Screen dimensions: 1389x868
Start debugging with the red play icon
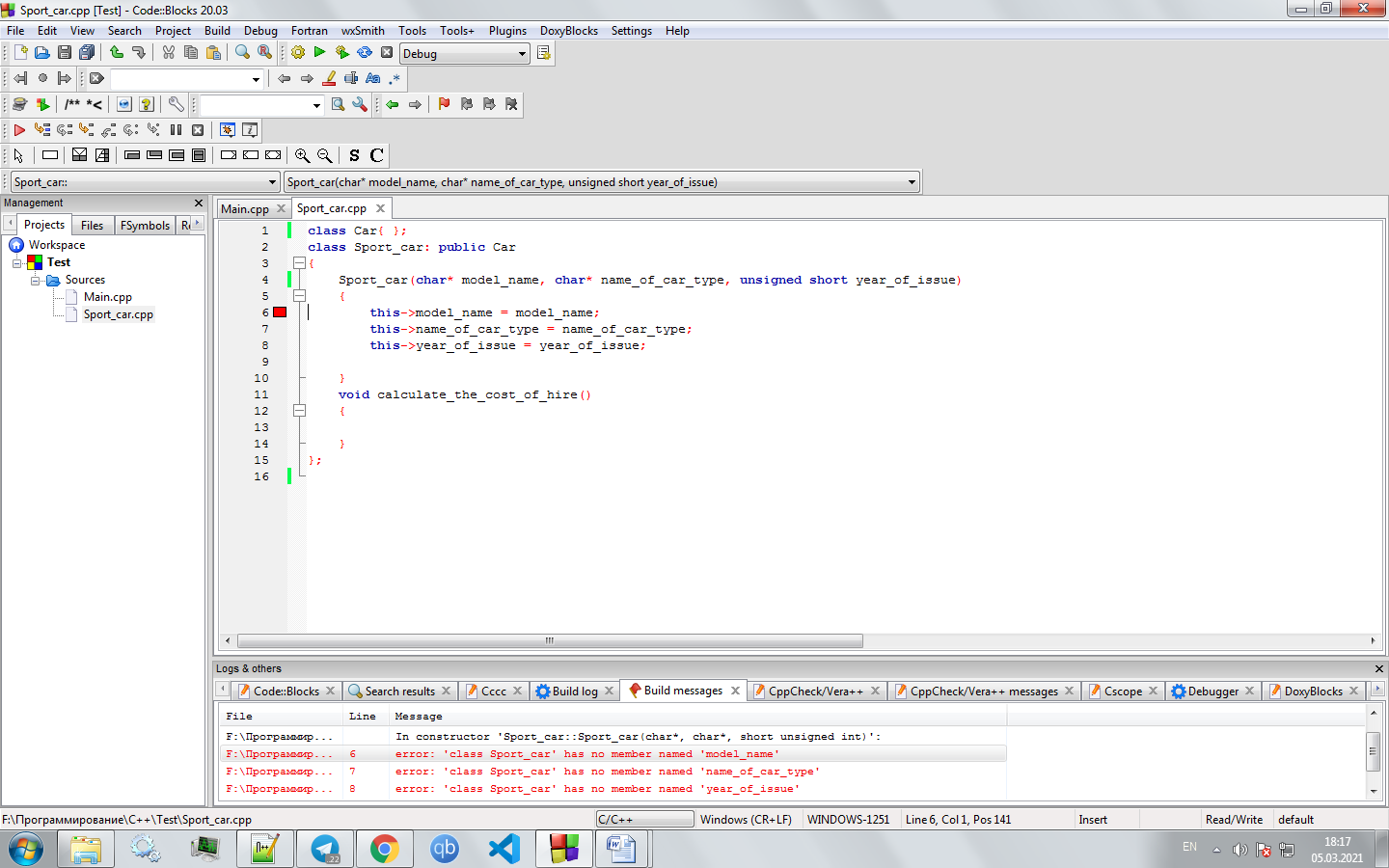coord(19,130)
